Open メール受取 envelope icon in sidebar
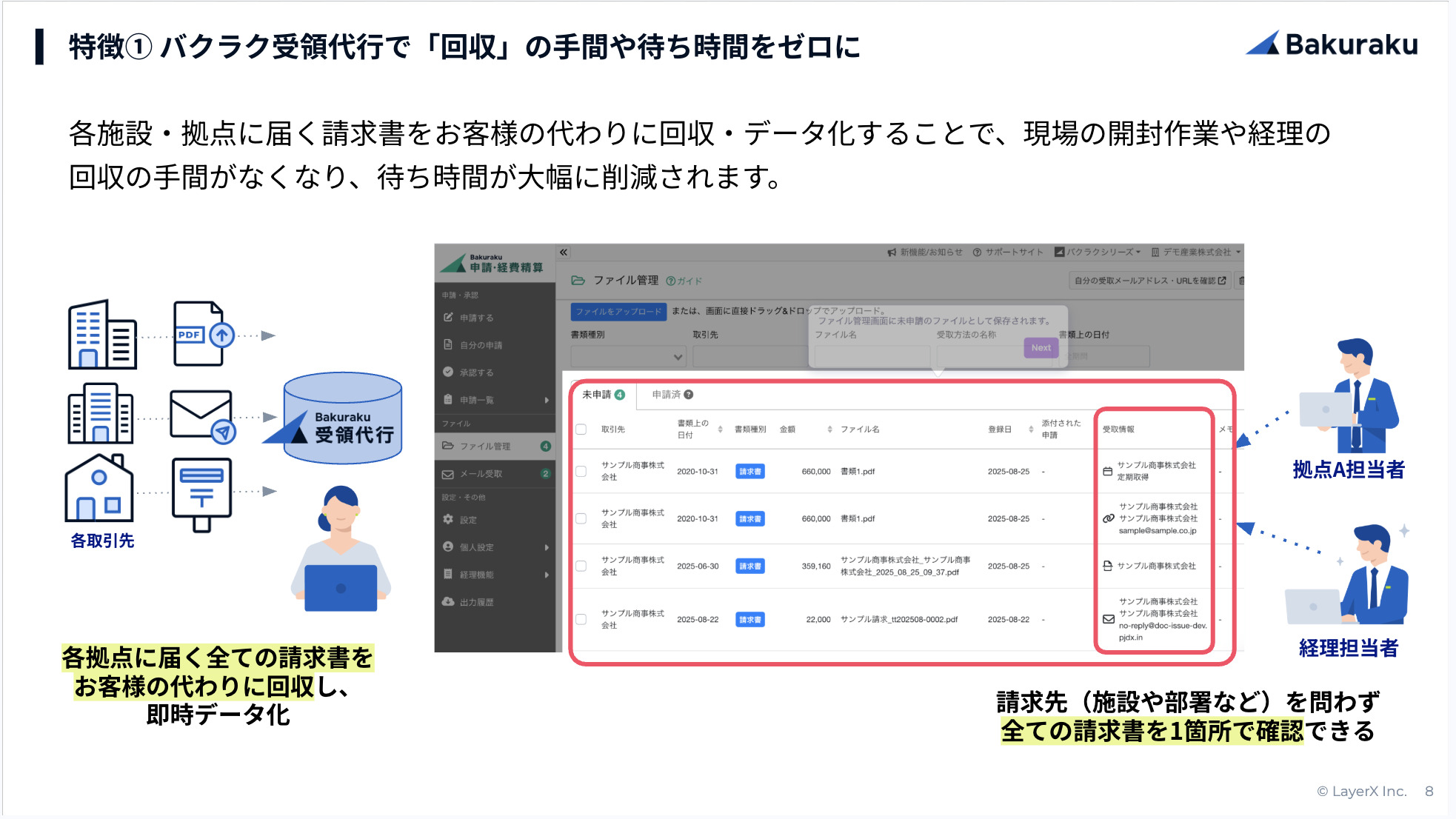 click(x=448, y=474)
